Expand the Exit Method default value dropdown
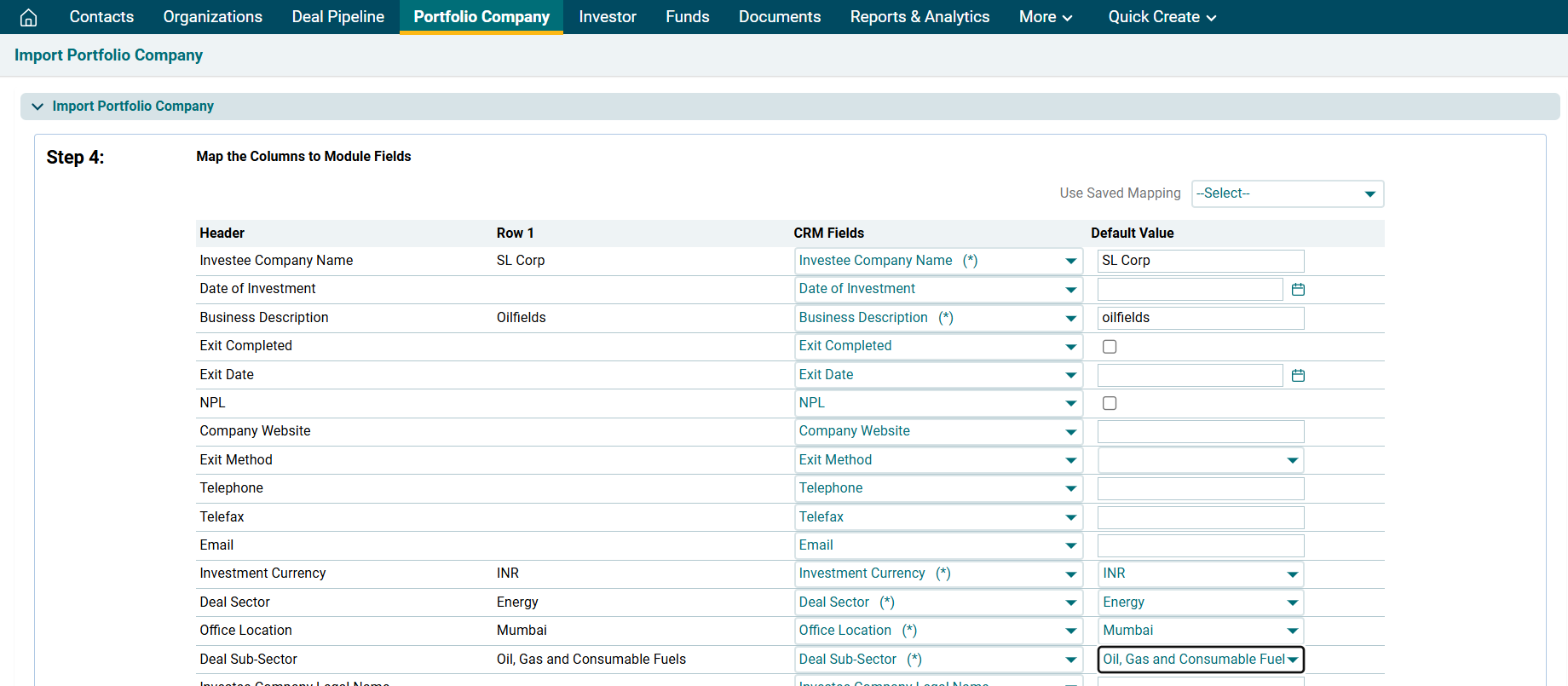This screenshot has width=1568, height=686. click(x=1200, y=460)
